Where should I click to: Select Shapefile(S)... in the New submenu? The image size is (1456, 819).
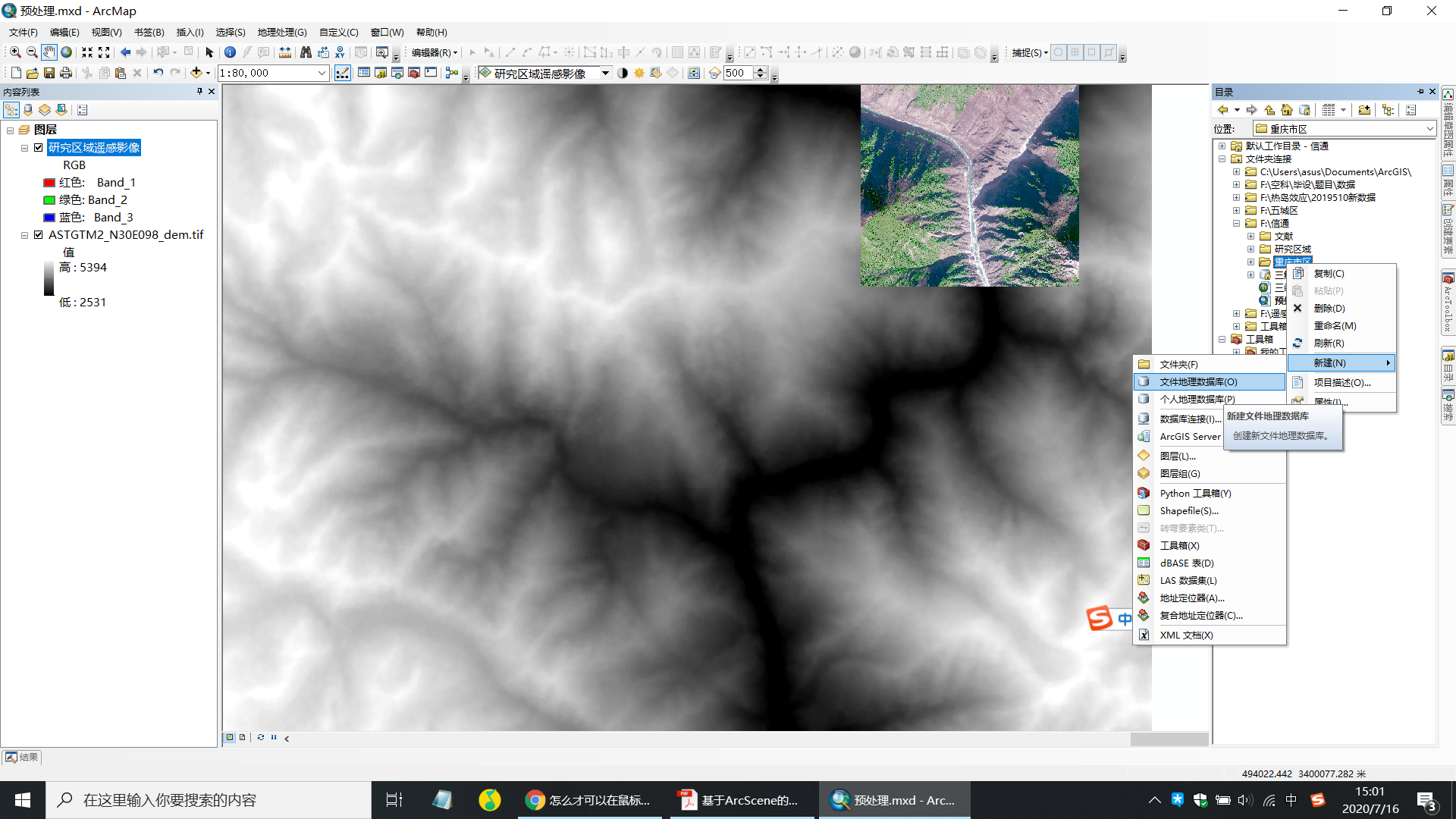click(x=1188, y=510)
